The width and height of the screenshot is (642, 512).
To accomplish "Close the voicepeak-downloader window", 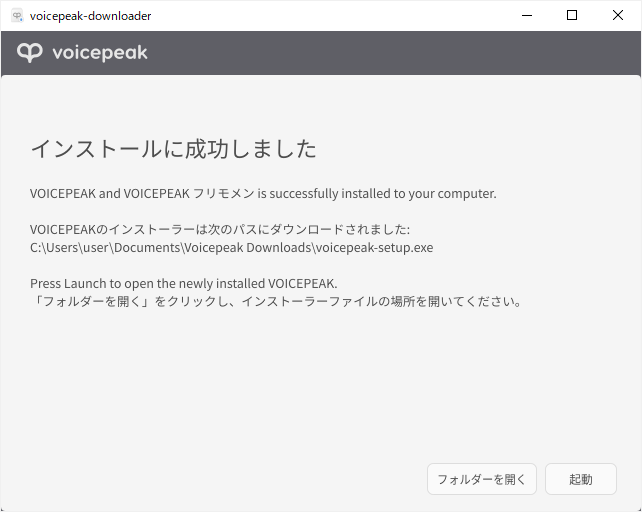I will coord(618,16).
